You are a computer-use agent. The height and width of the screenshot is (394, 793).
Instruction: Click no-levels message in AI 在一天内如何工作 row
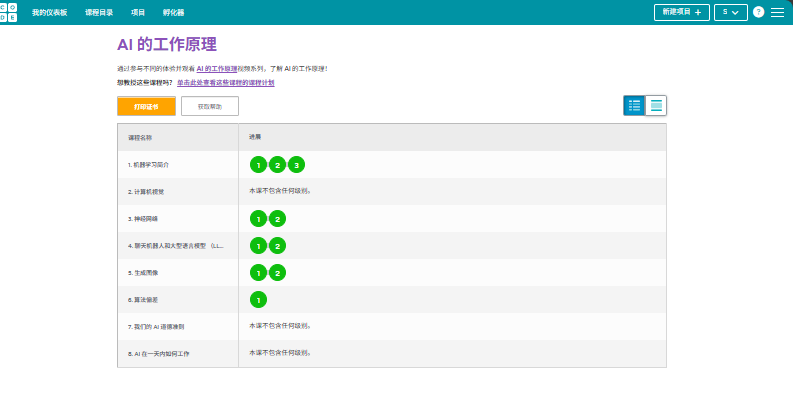pos(280,353)
